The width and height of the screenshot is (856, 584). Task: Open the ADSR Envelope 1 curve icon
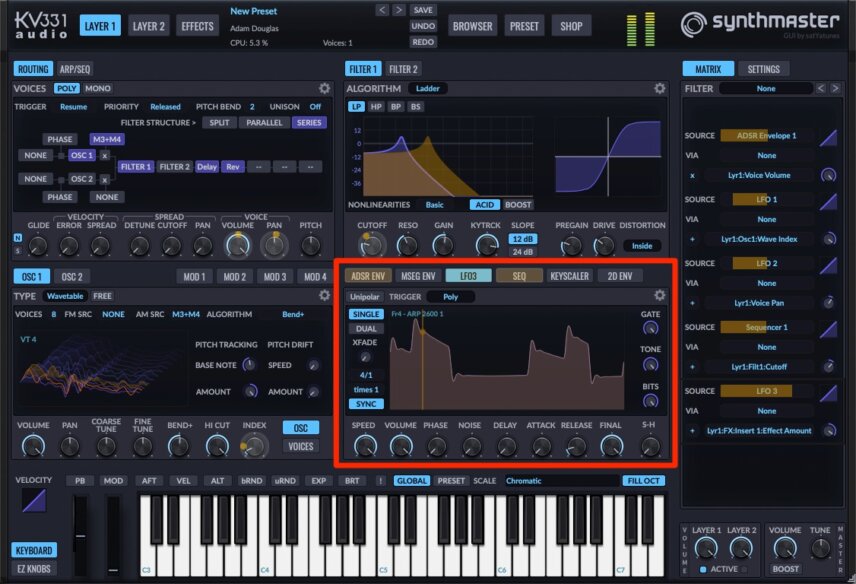point(828,136)
